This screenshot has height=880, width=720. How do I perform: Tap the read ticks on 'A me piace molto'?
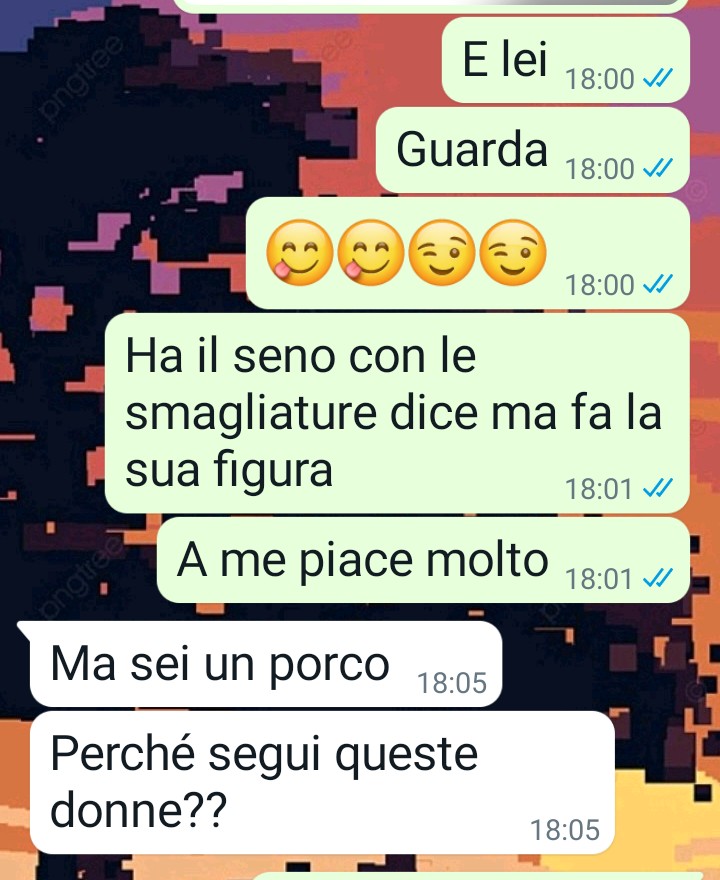point(657,579)
